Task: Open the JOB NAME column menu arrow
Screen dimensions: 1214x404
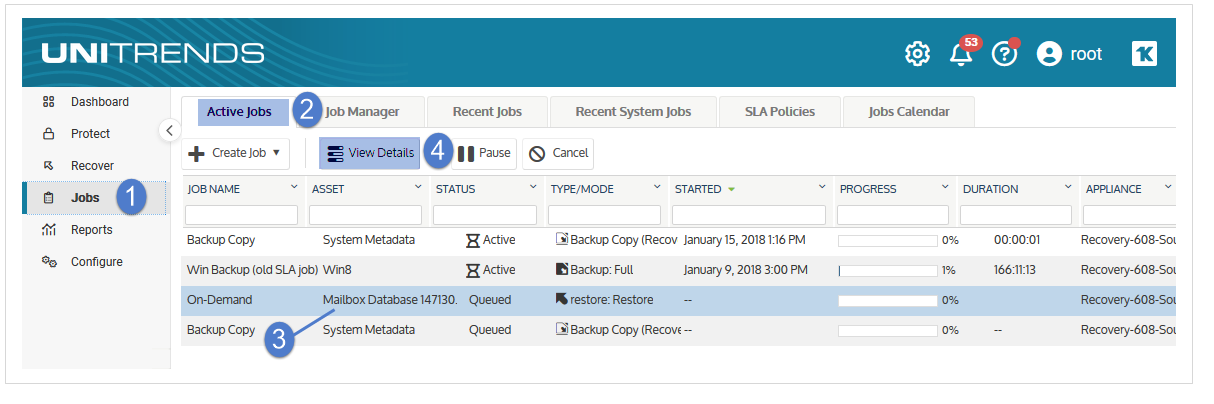Action: coord(294,188)
